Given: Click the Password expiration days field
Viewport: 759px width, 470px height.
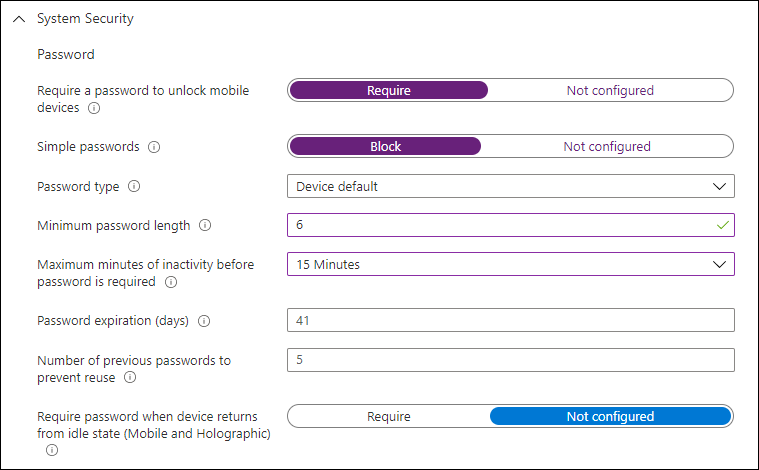Looking at the screenshot, I should [x=510, y=321].
